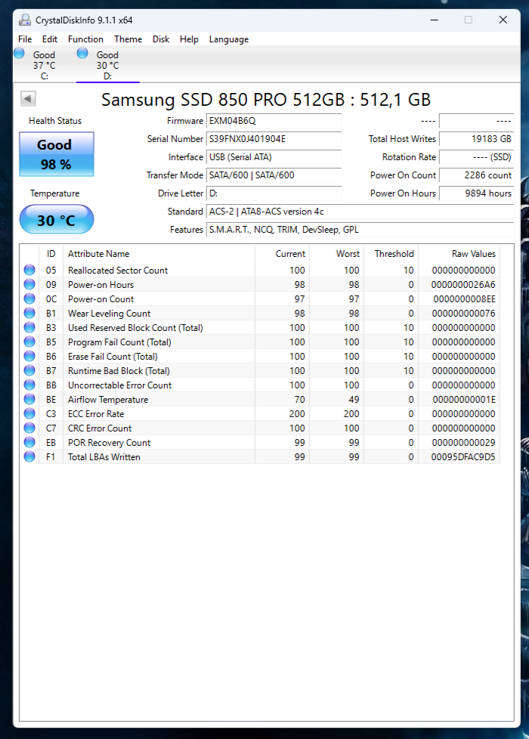529x739 pixels.
Task: Select the CRC Error Count attribute name
Action: 99,428
